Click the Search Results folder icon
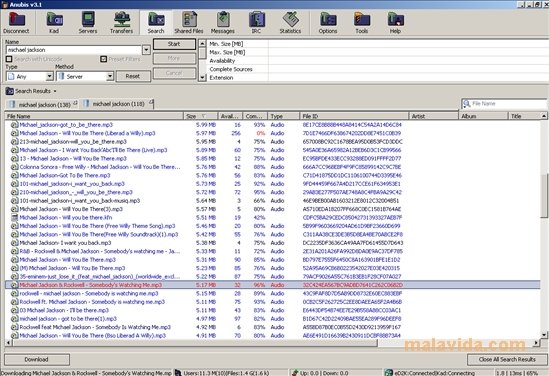 [x=9, y=91]
